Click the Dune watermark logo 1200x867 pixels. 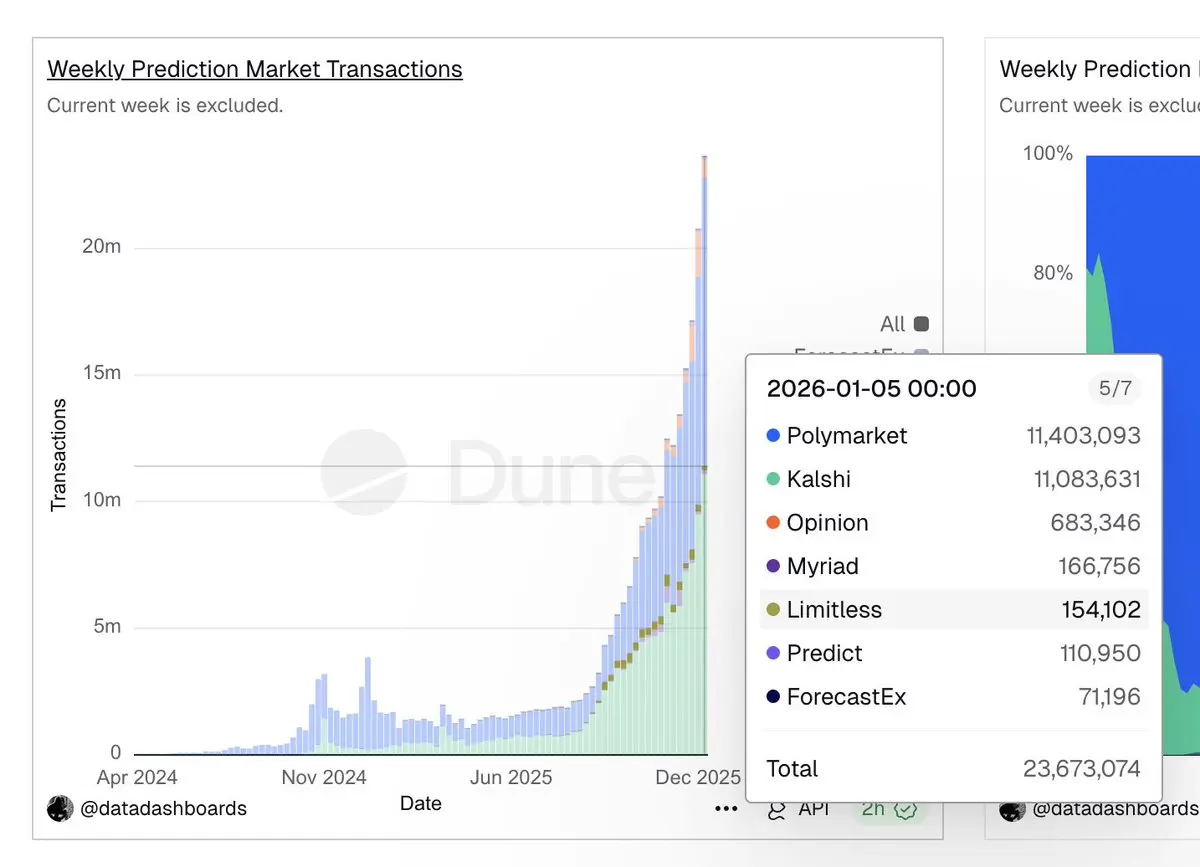tap(363, 471)
